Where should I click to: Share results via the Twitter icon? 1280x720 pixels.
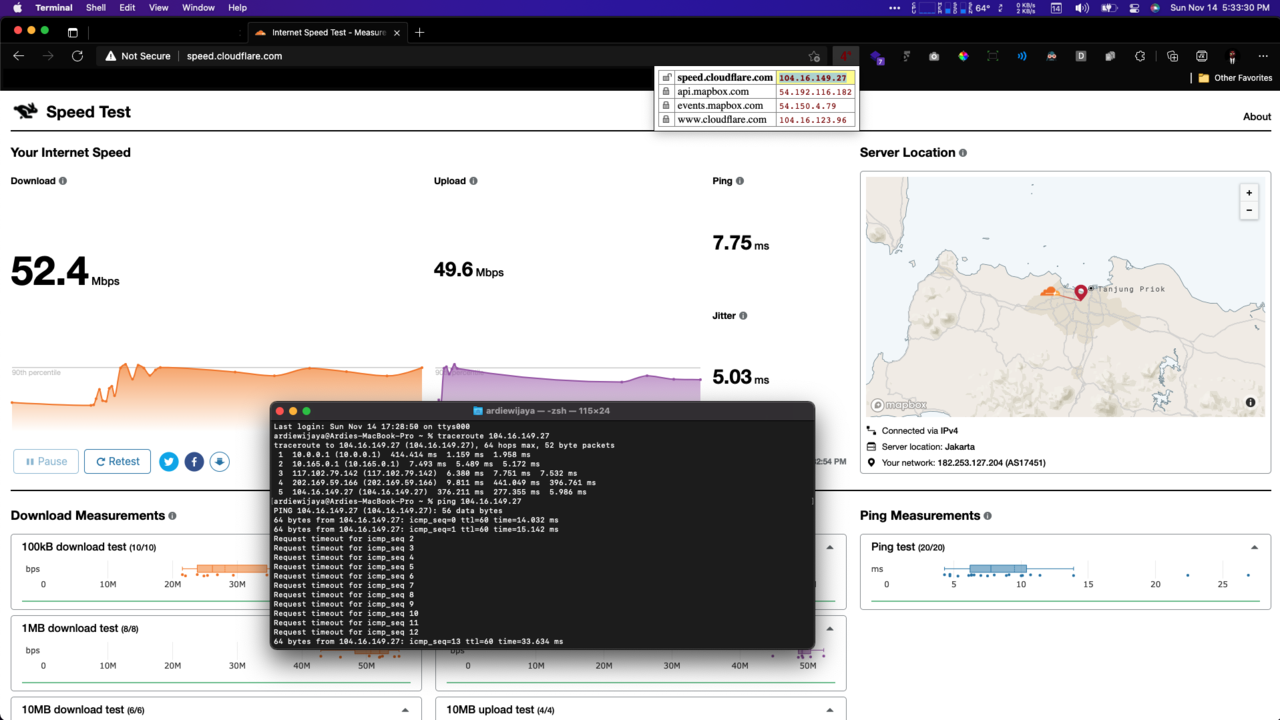168,461
